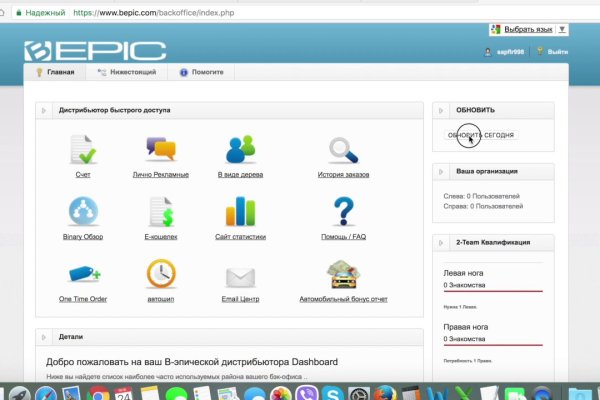This screenshot has height=400, width=600.
Task: Open Сайт статистики bar chart icon
Action: pos(240,212)
